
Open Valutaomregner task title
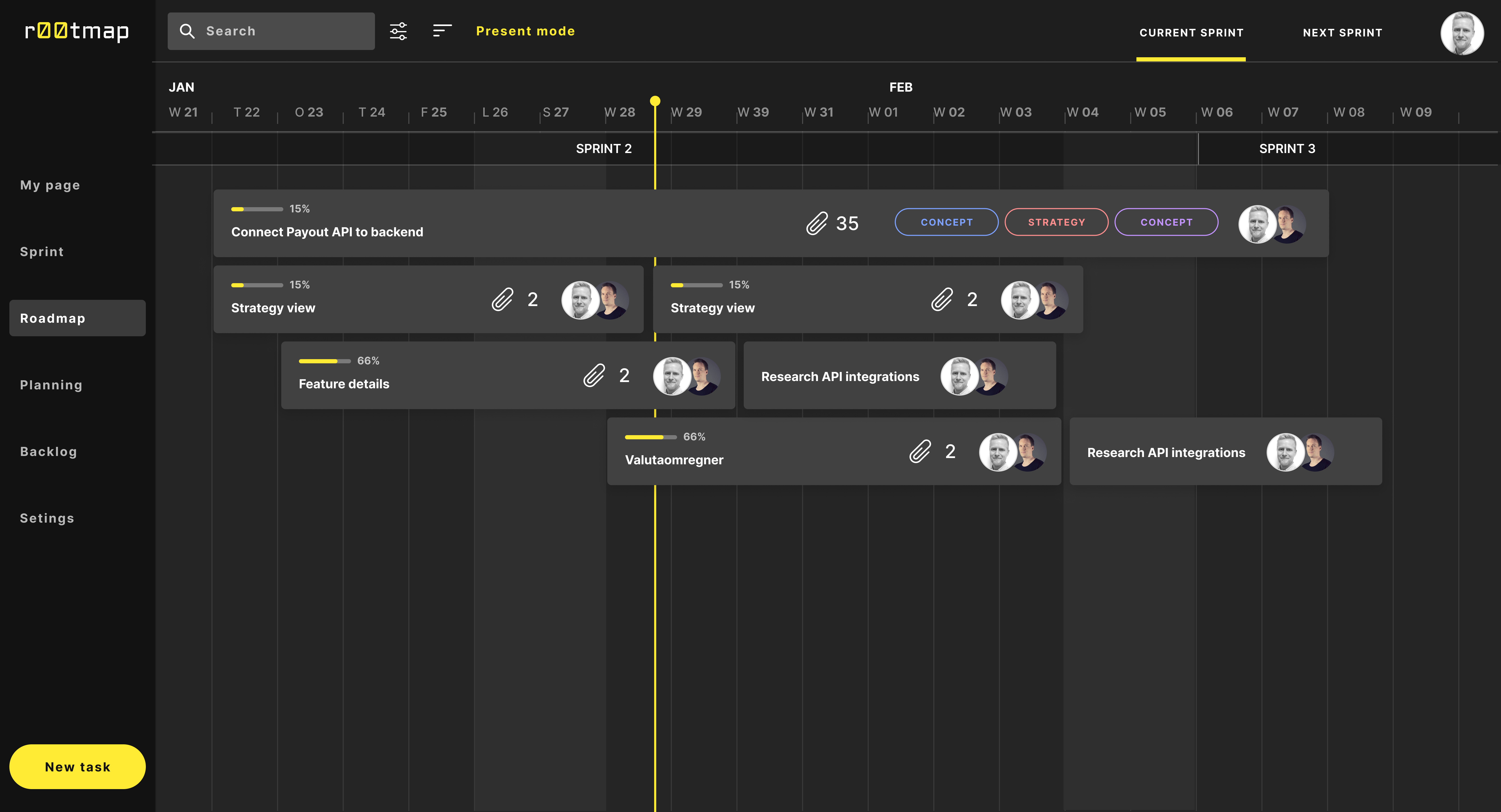click(674, 460)
